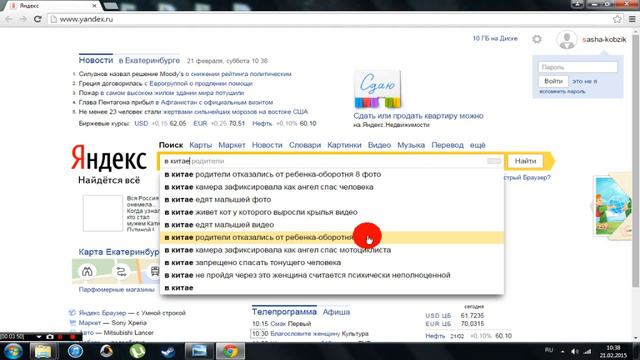Select suggestion ангел спас мотоциклиста
Screen dimensions: 640x360
click(x=332, y=250)
